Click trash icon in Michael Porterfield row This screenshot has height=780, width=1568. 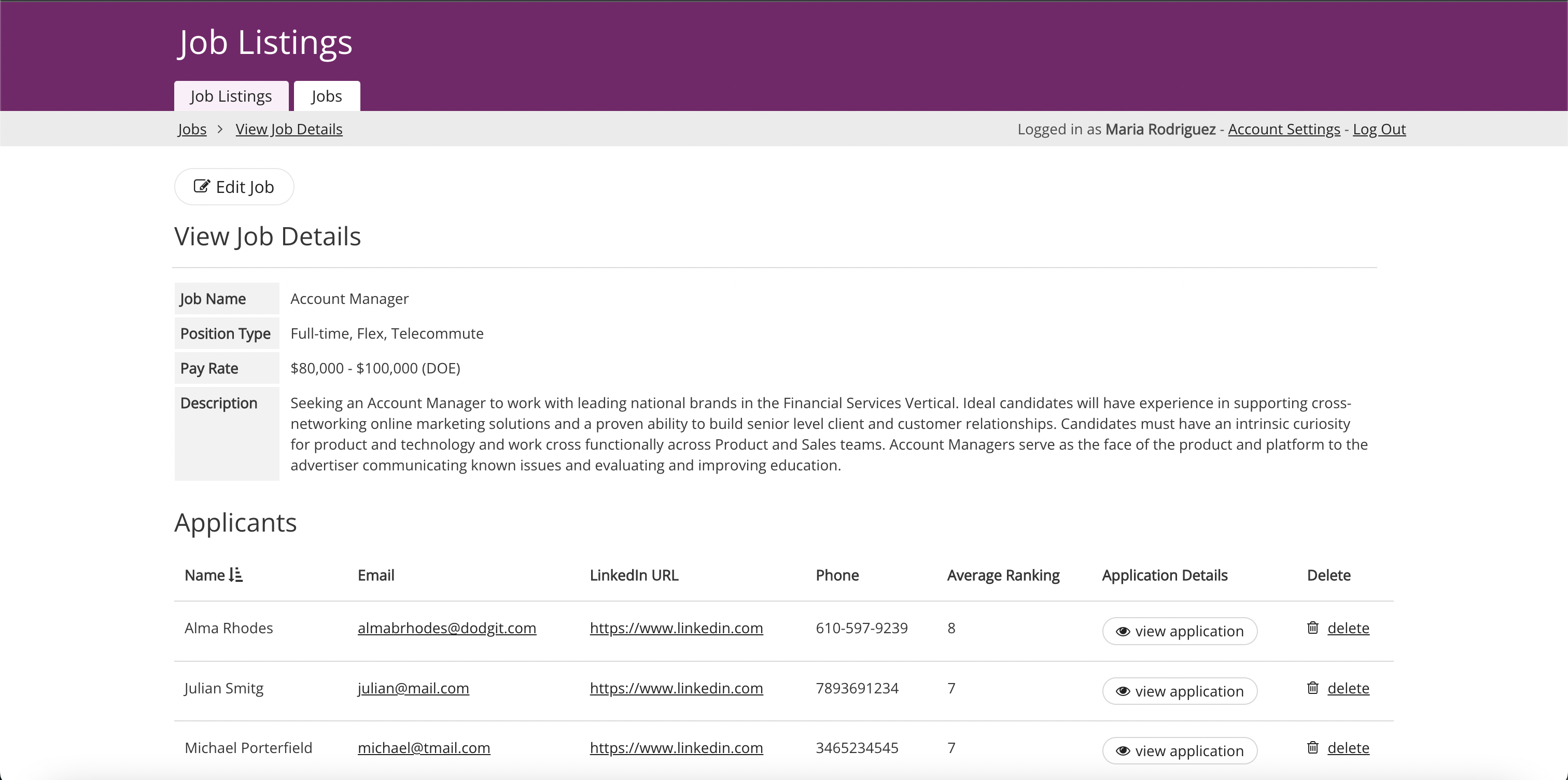[x=1313, y=748]
